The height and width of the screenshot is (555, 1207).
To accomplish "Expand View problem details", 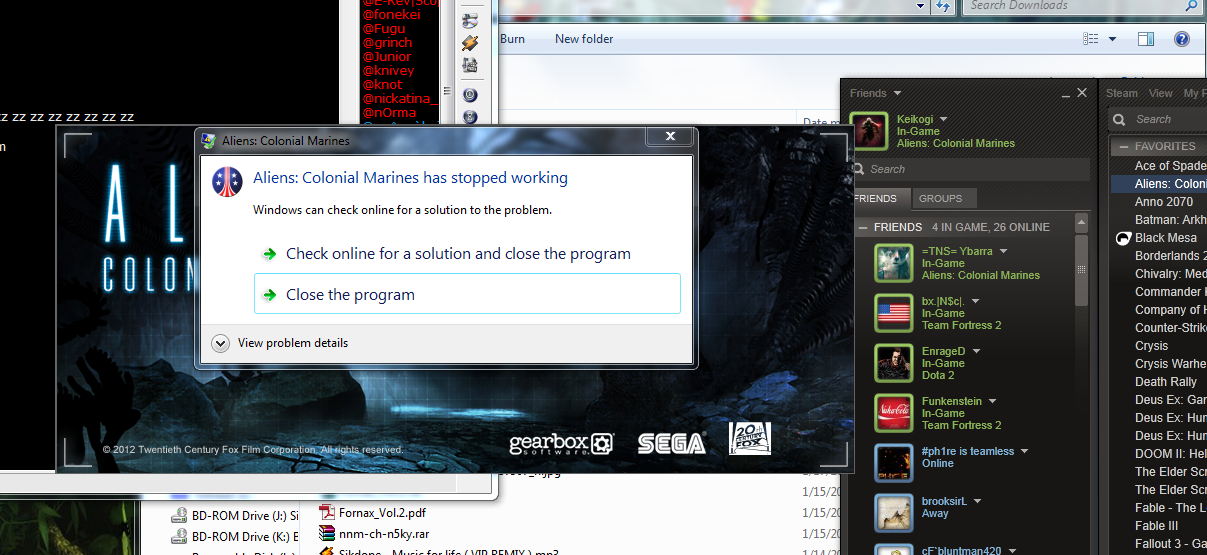I will 281,343.
